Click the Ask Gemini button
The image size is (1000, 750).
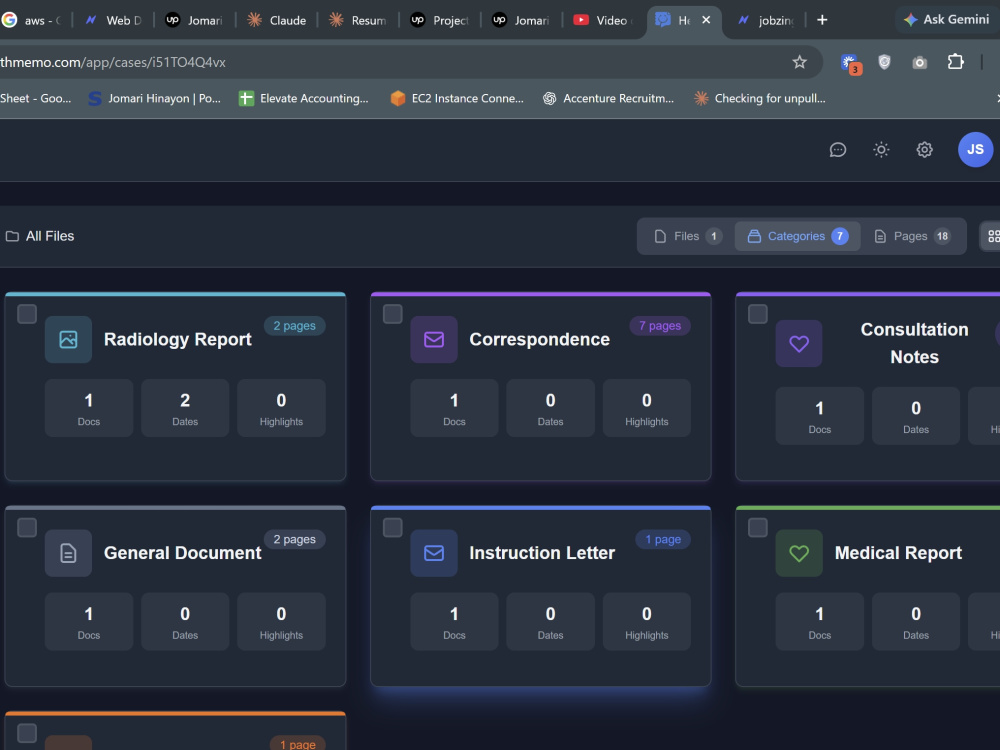(947, 20)
